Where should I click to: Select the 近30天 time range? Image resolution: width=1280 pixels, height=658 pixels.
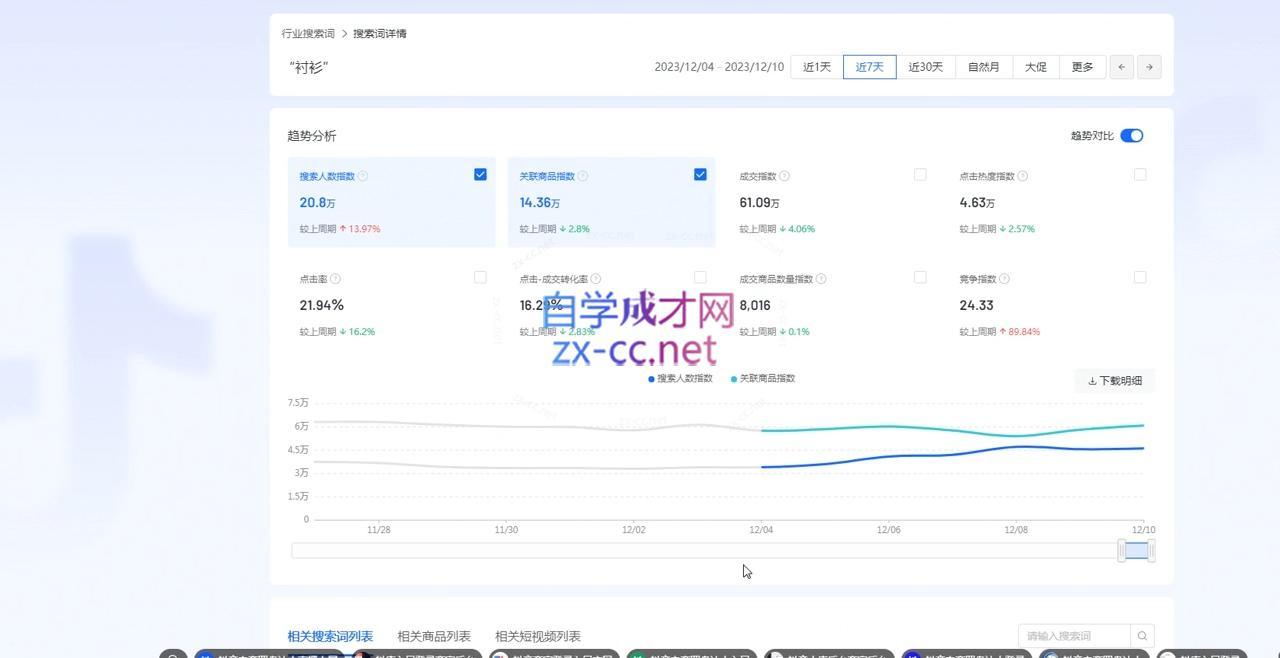click(x=923, y=66)
